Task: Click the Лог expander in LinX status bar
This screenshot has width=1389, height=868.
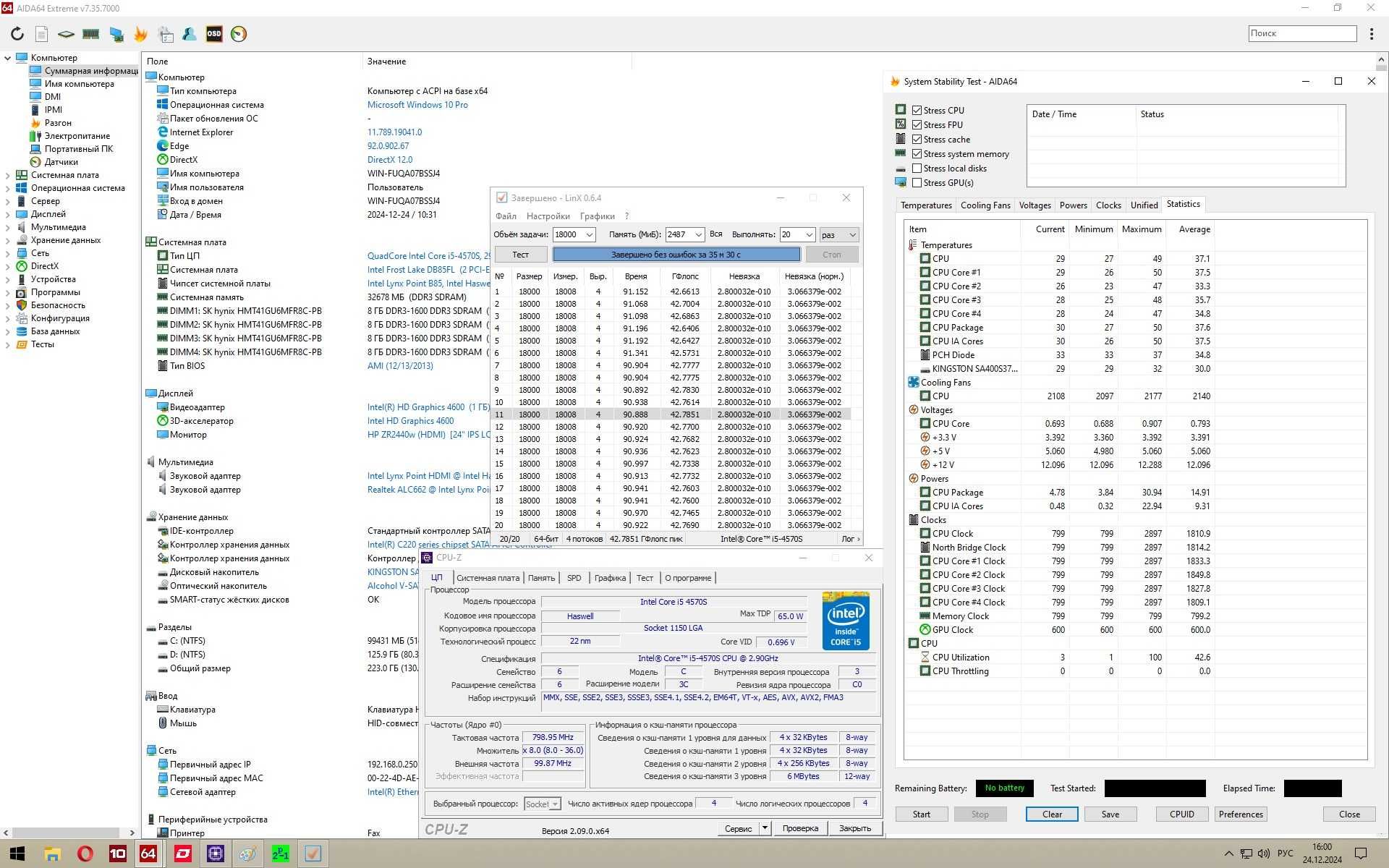Action: pos(850,539)
